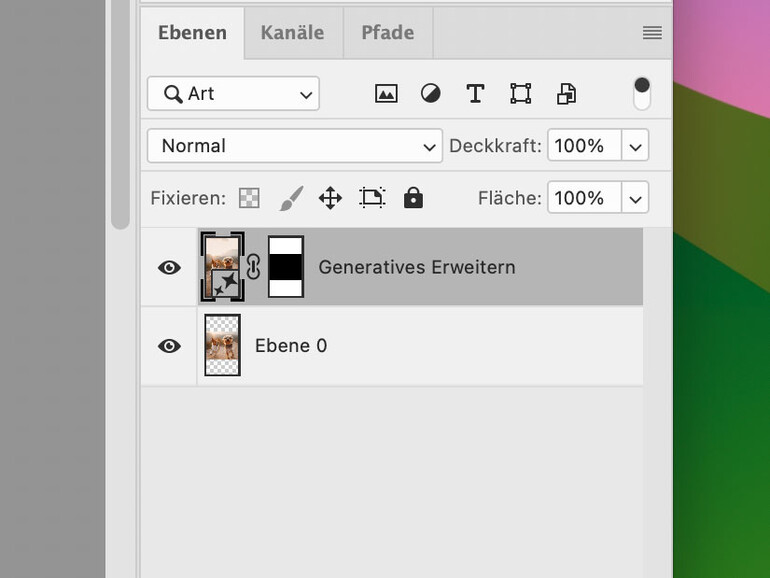Image resolution: width=770 pixels, height=578 pixels.
Task: Lock all with the padlock icon
Action: pyautogui.click(x=413, y=198)
